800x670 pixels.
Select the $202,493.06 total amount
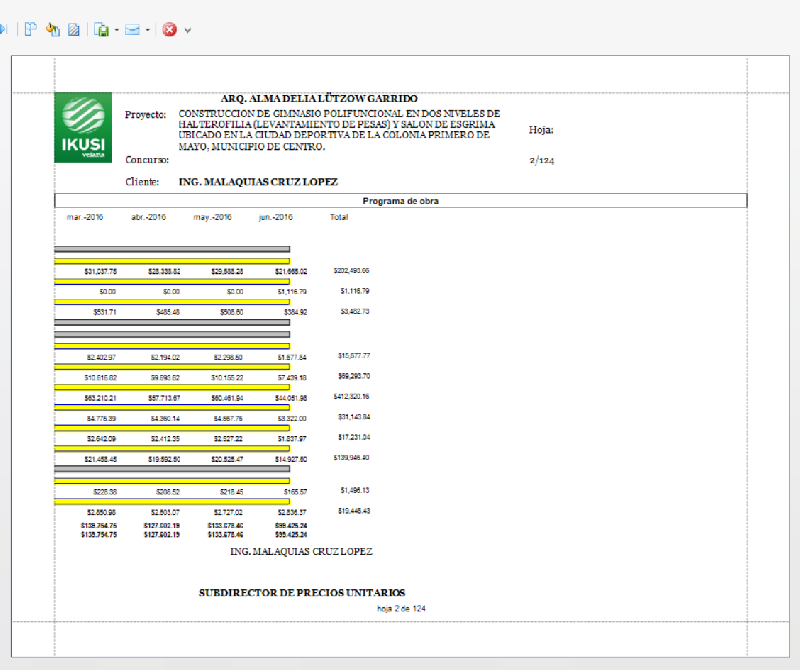click(x=351, y=270)
